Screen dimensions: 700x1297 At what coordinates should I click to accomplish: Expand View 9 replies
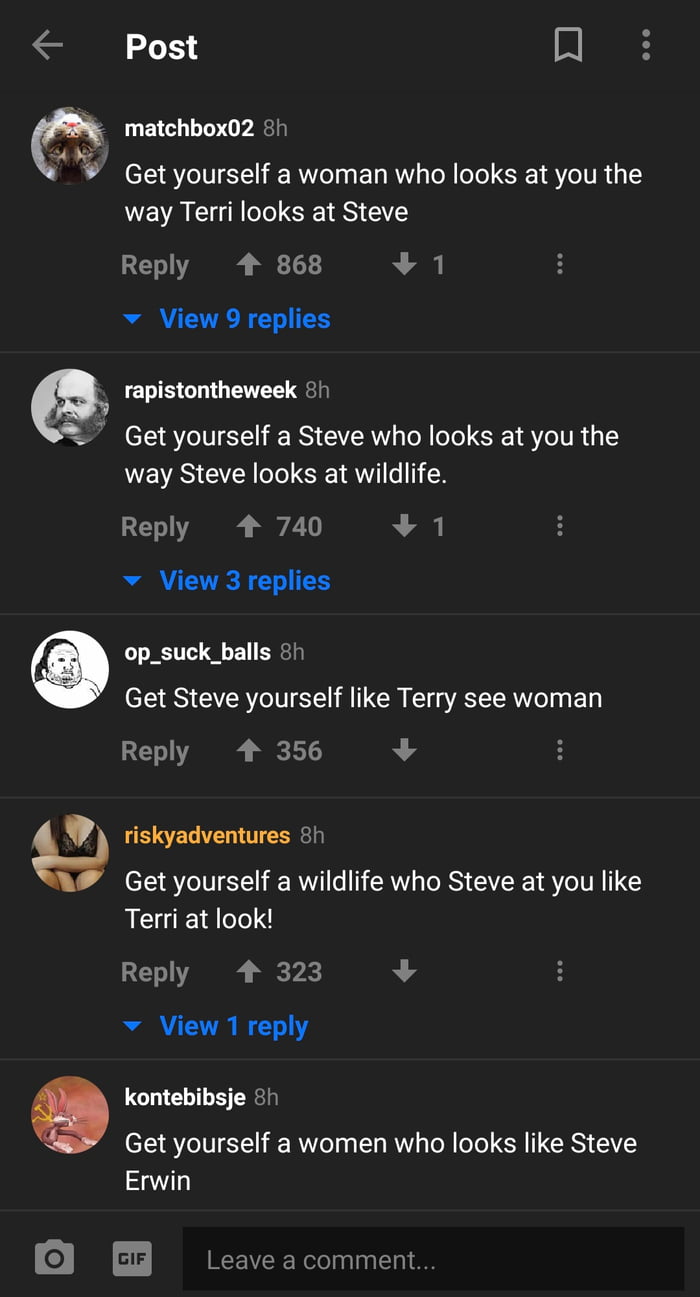pos(244,319)
